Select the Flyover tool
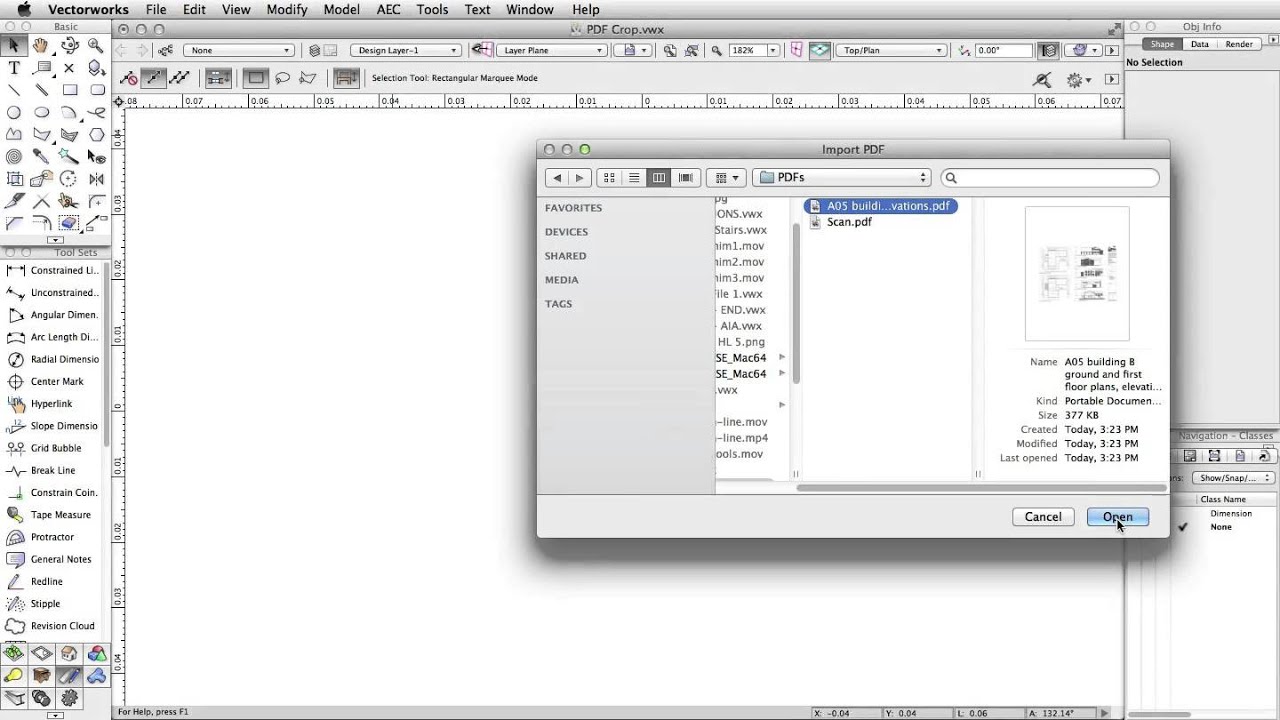This screenshot has width=1280, height=720. [x=69, y=45]
